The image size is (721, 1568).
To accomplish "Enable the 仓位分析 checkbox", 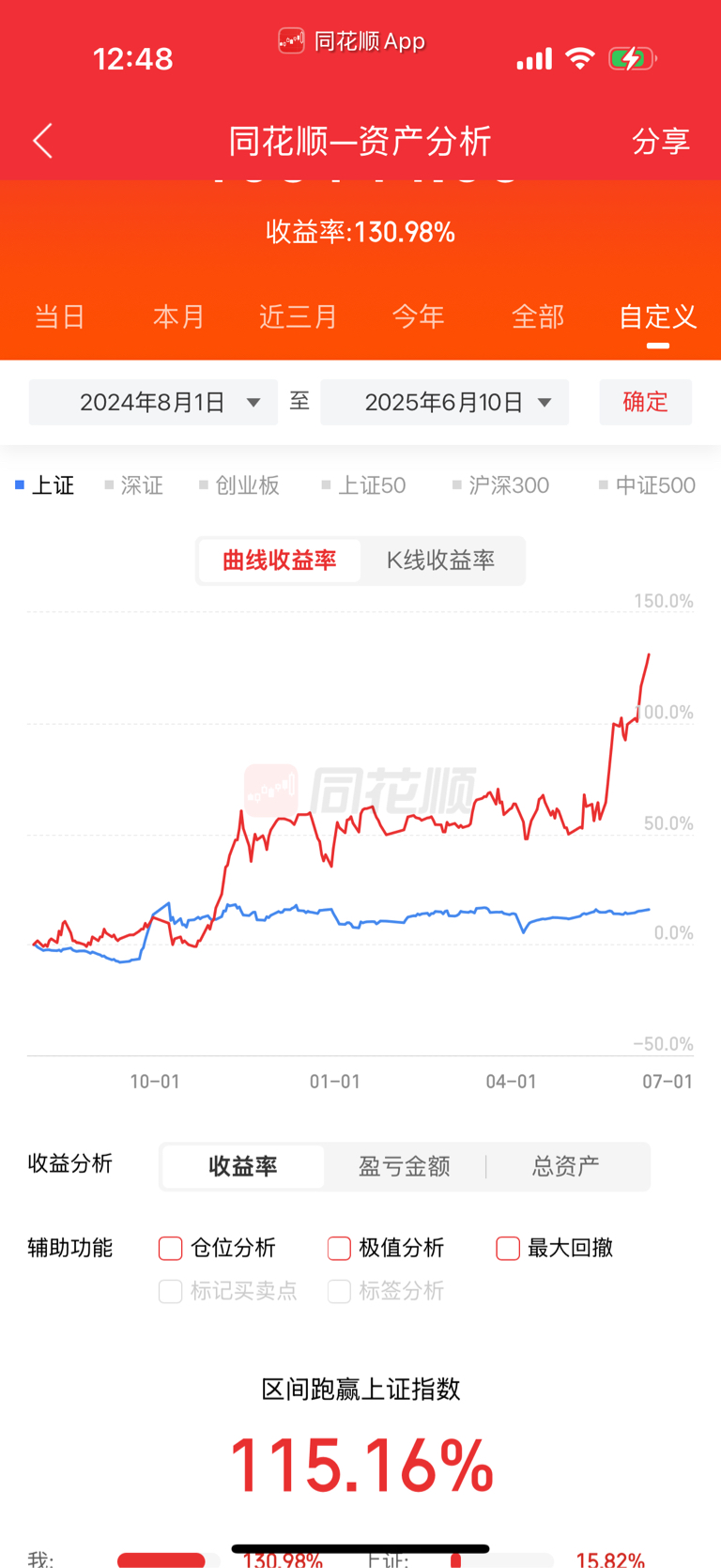I will click(171, 1248).
